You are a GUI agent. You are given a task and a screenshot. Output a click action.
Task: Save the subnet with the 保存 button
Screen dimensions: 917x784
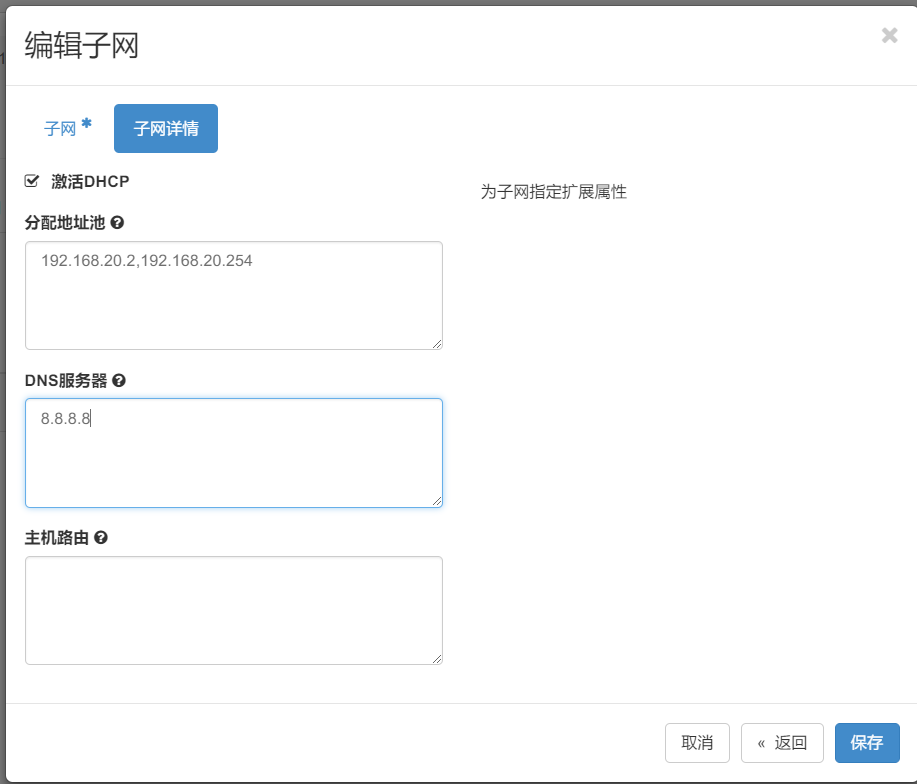coord(867,743)
